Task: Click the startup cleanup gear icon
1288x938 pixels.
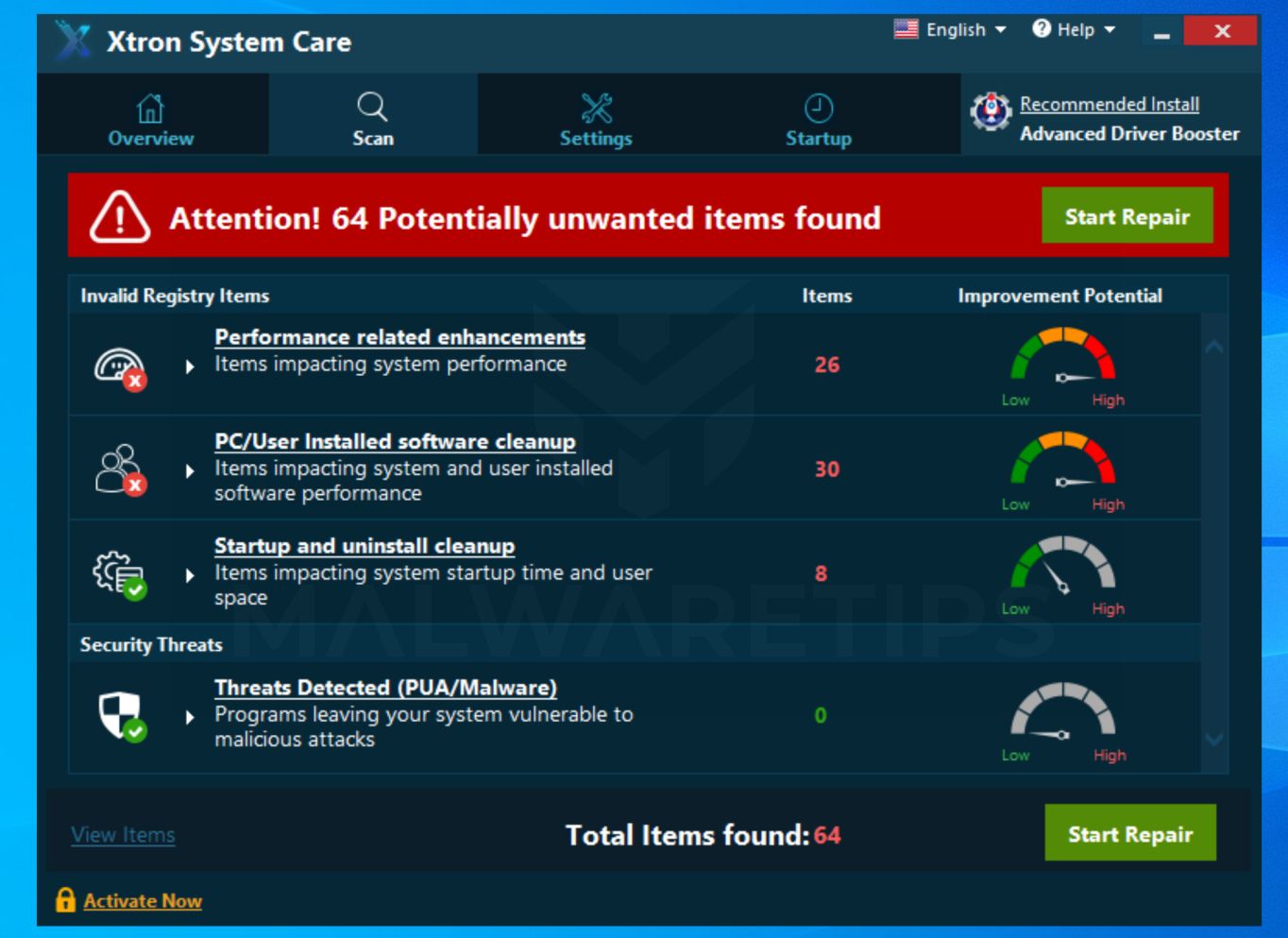Action: (x=120, y=574)
